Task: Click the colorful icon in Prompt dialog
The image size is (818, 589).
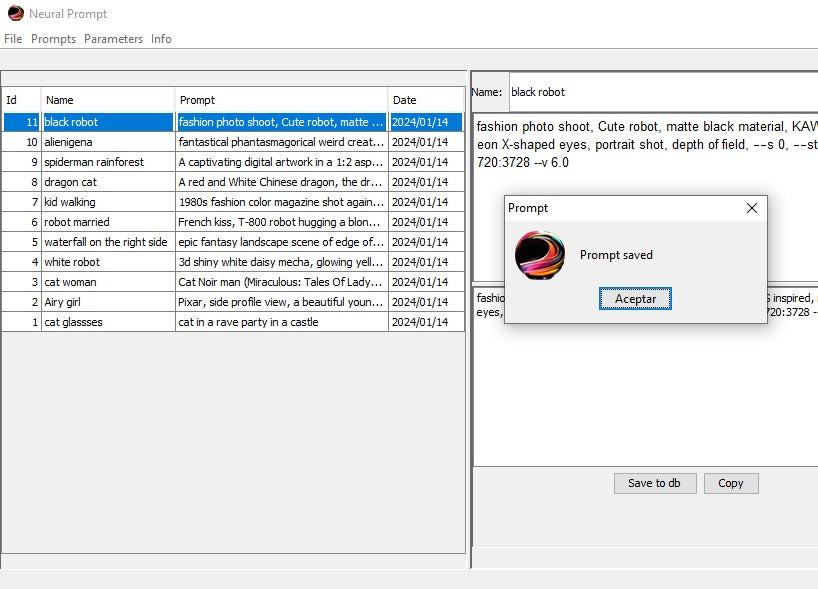Action: tap(539, 255)
